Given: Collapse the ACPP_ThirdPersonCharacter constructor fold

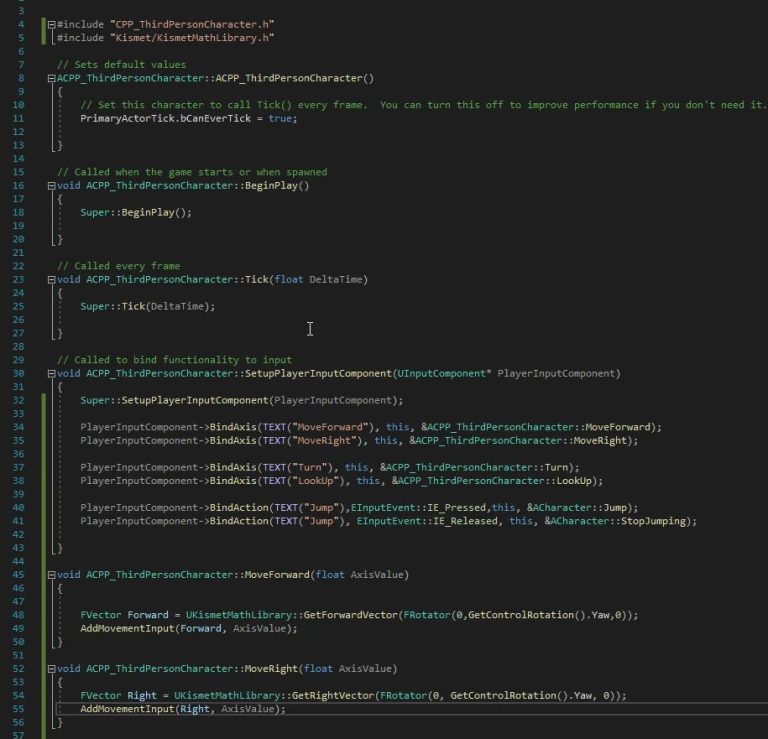Looking at the screenshot, I should [x=51, y=78].
